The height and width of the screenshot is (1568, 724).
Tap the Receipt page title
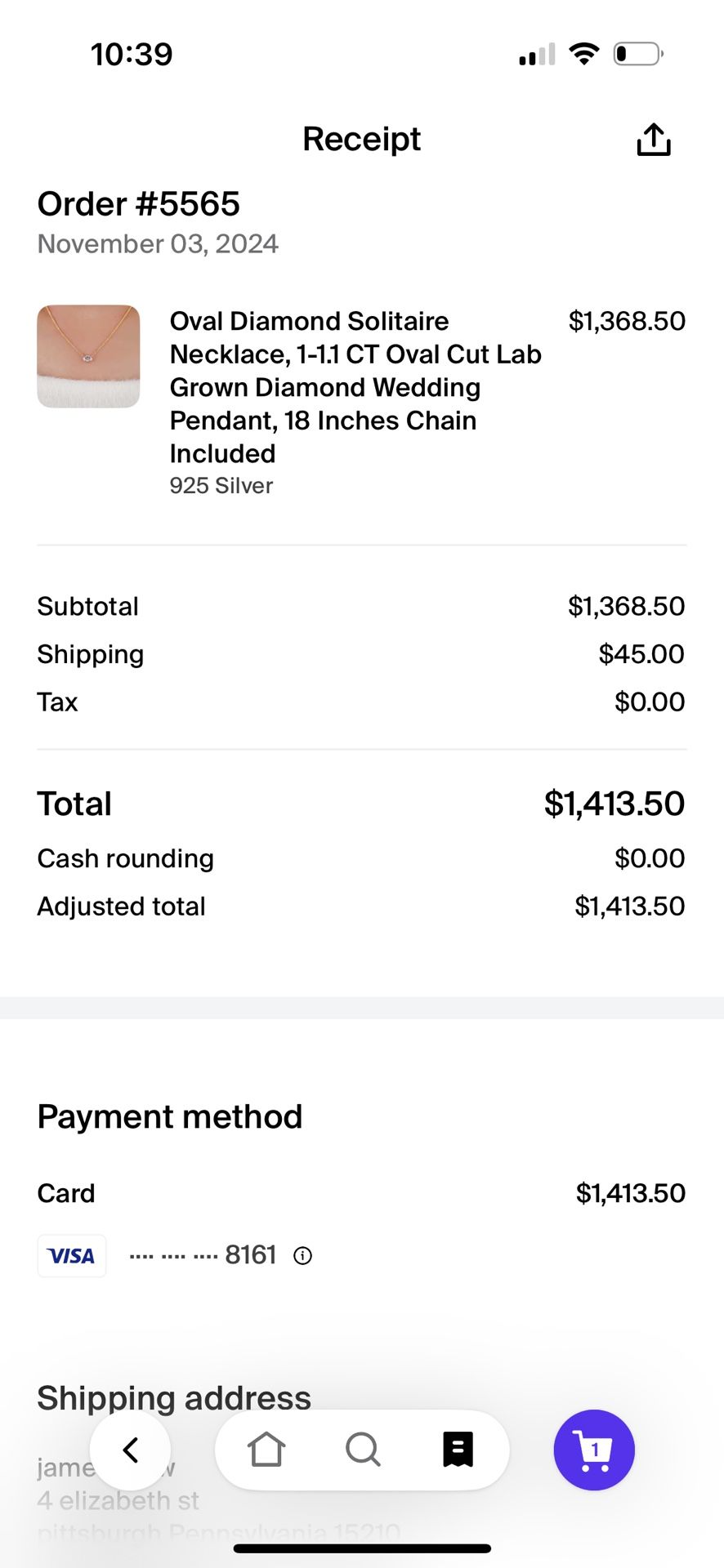point(361,140)
